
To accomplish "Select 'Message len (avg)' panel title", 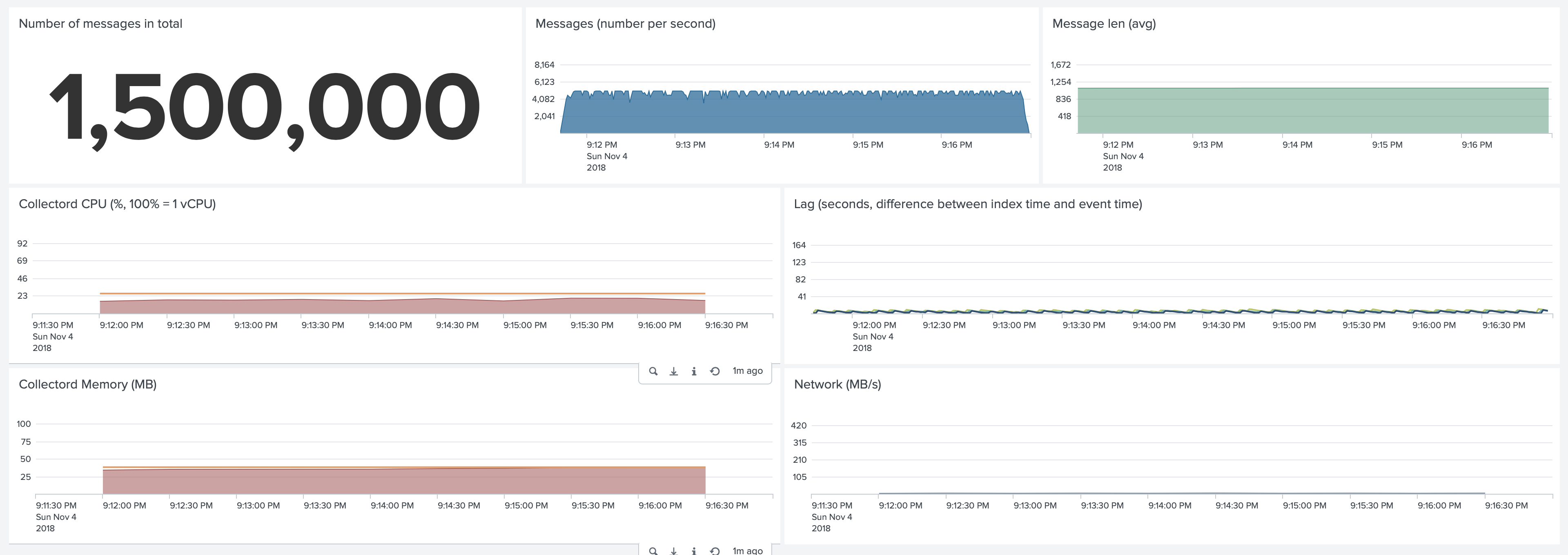I will point(1104,24).
